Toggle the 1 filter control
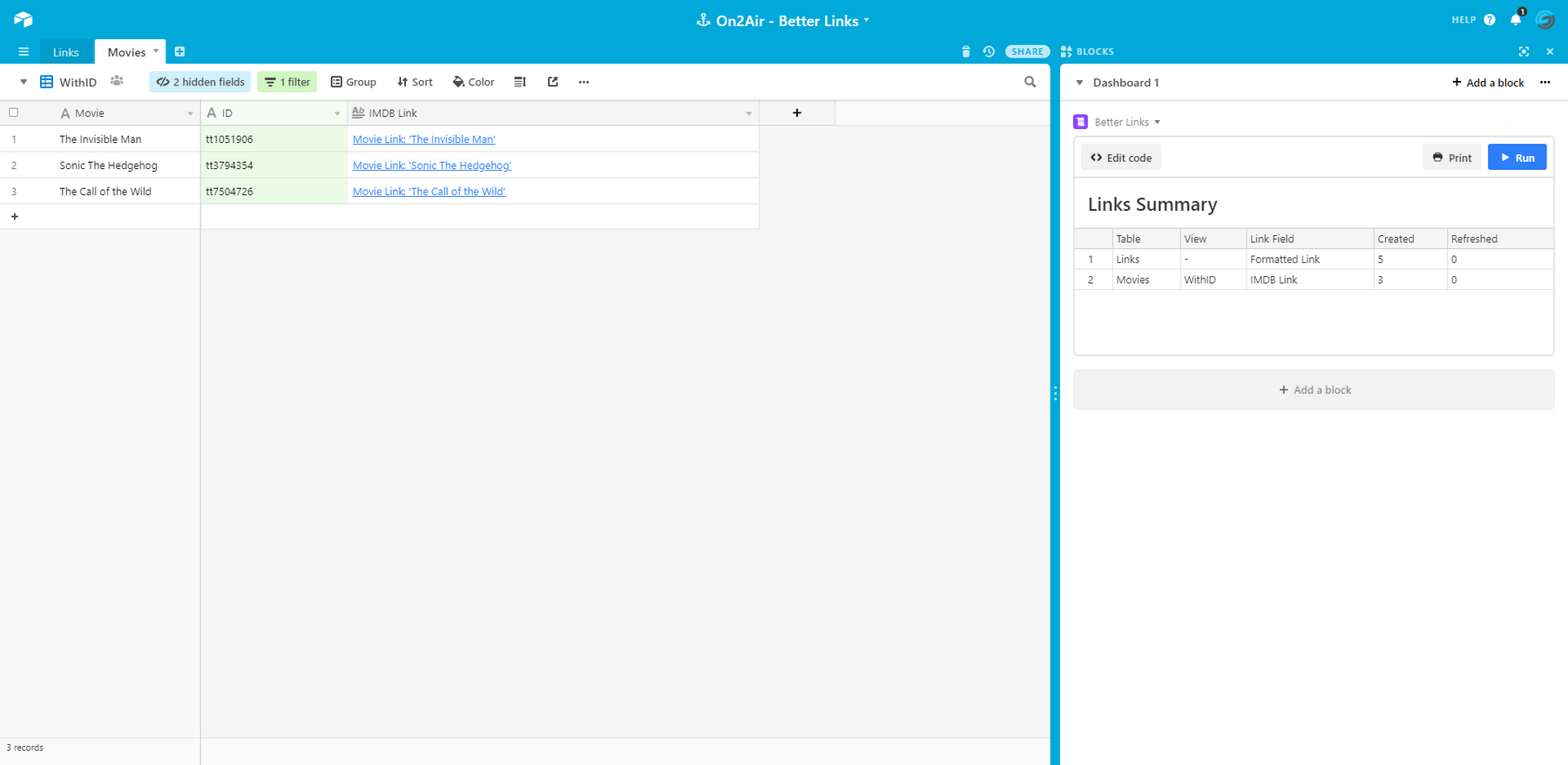The image size is (1568, 765). 287,82
